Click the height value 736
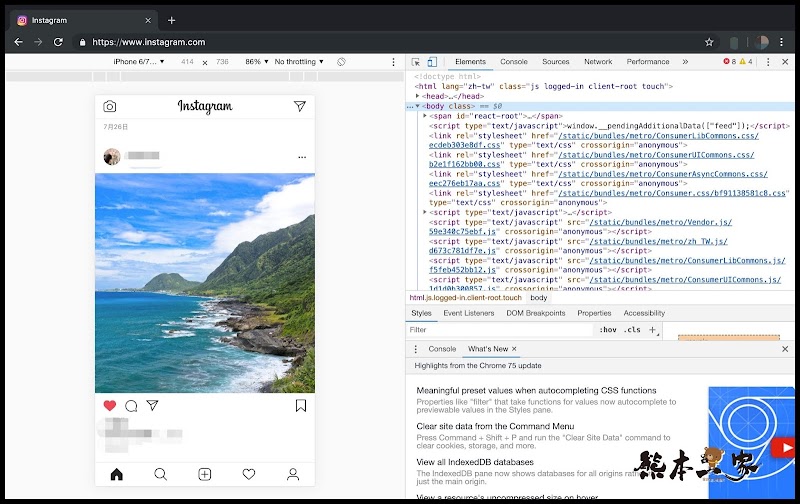800x504 pixels. 222,62
